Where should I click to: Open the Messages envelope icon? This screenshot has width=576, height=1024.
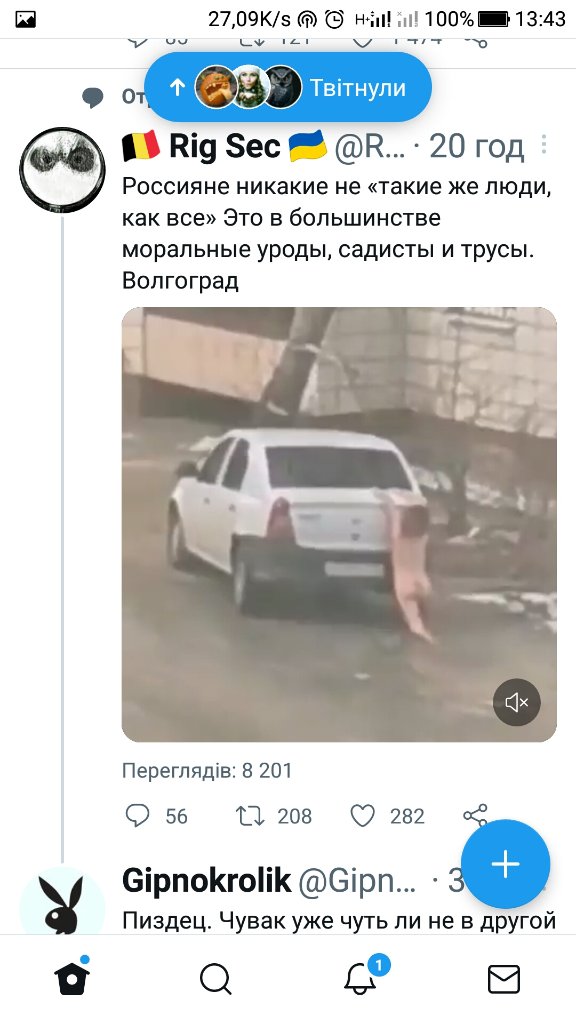(x=504, y=979)
